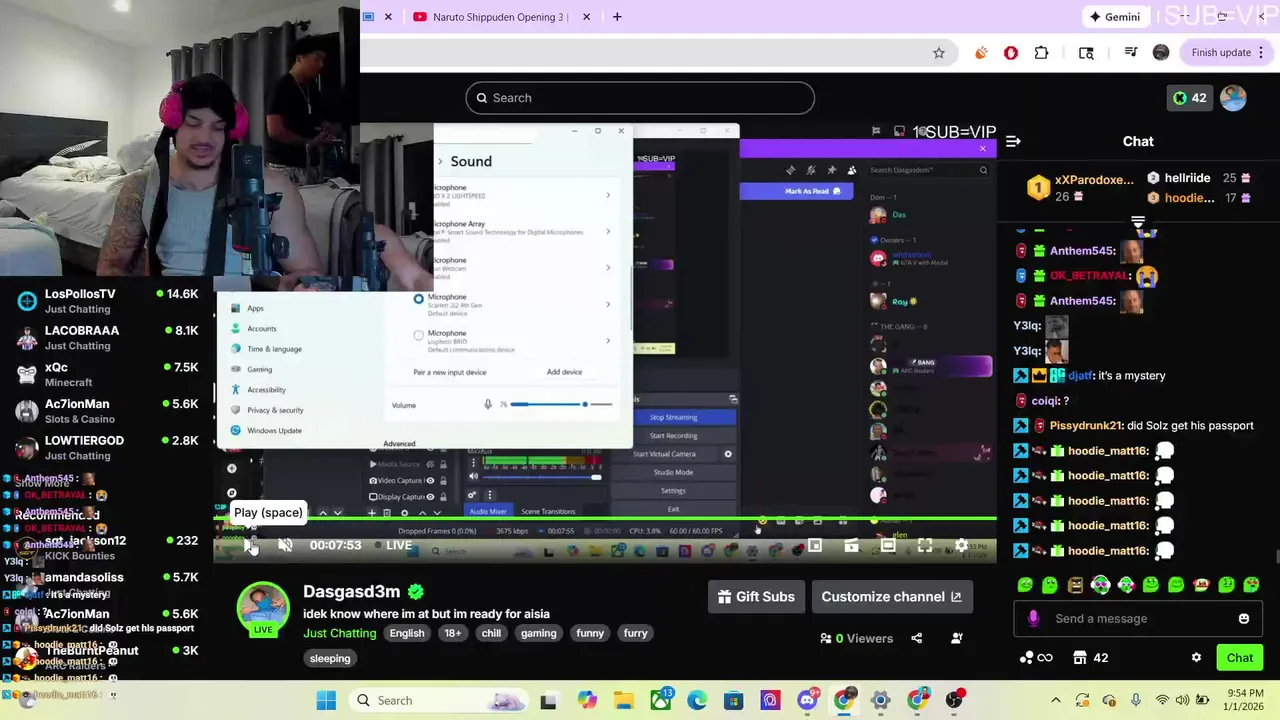Open the Chrome extensions puzzle icon
The width and height of the screenshot is (1280, 720).
coord(1042,53)
